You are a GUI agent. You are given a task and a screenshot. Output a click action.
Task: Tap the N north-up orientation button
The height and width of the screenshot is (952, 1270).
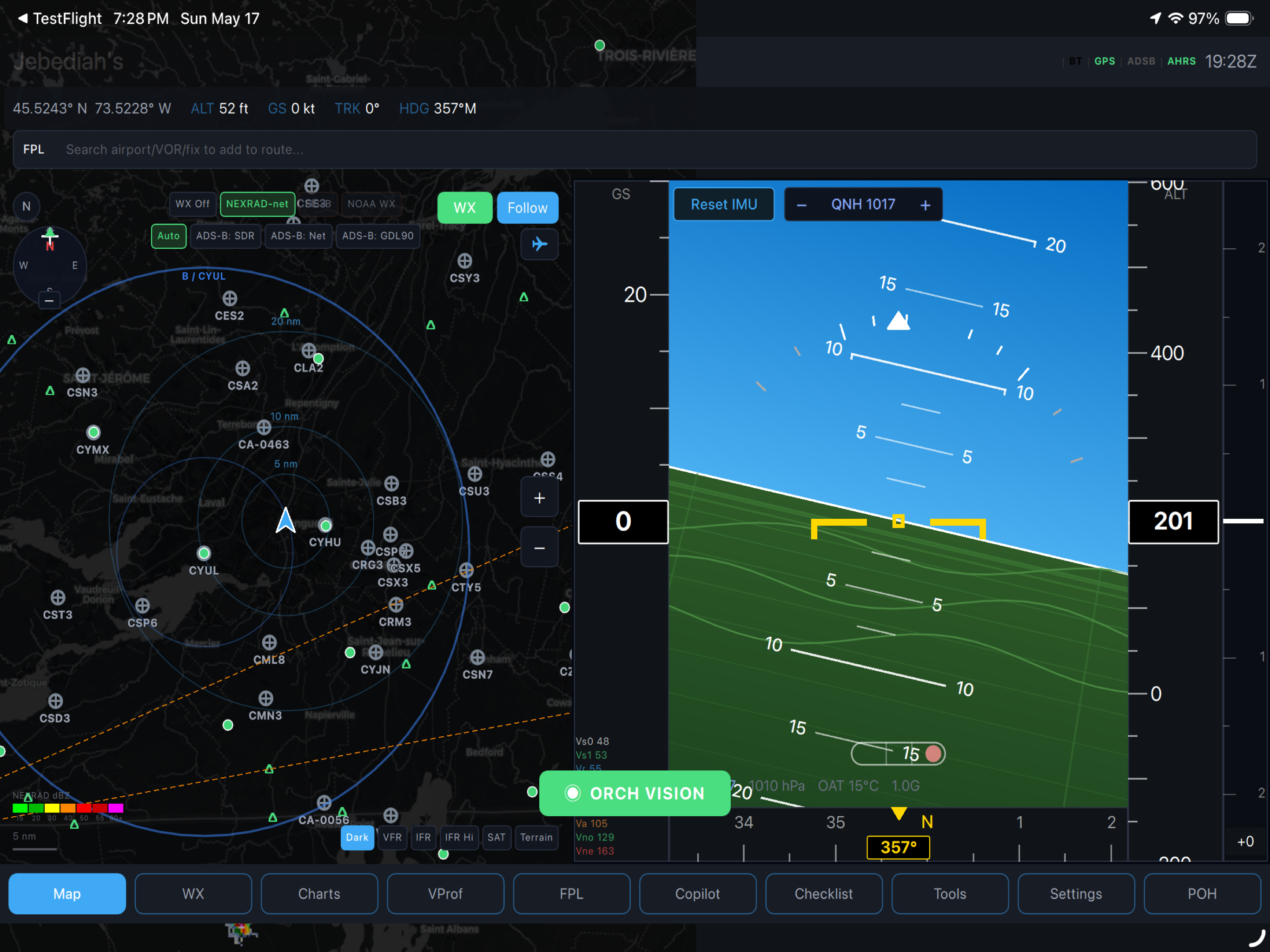26,206
